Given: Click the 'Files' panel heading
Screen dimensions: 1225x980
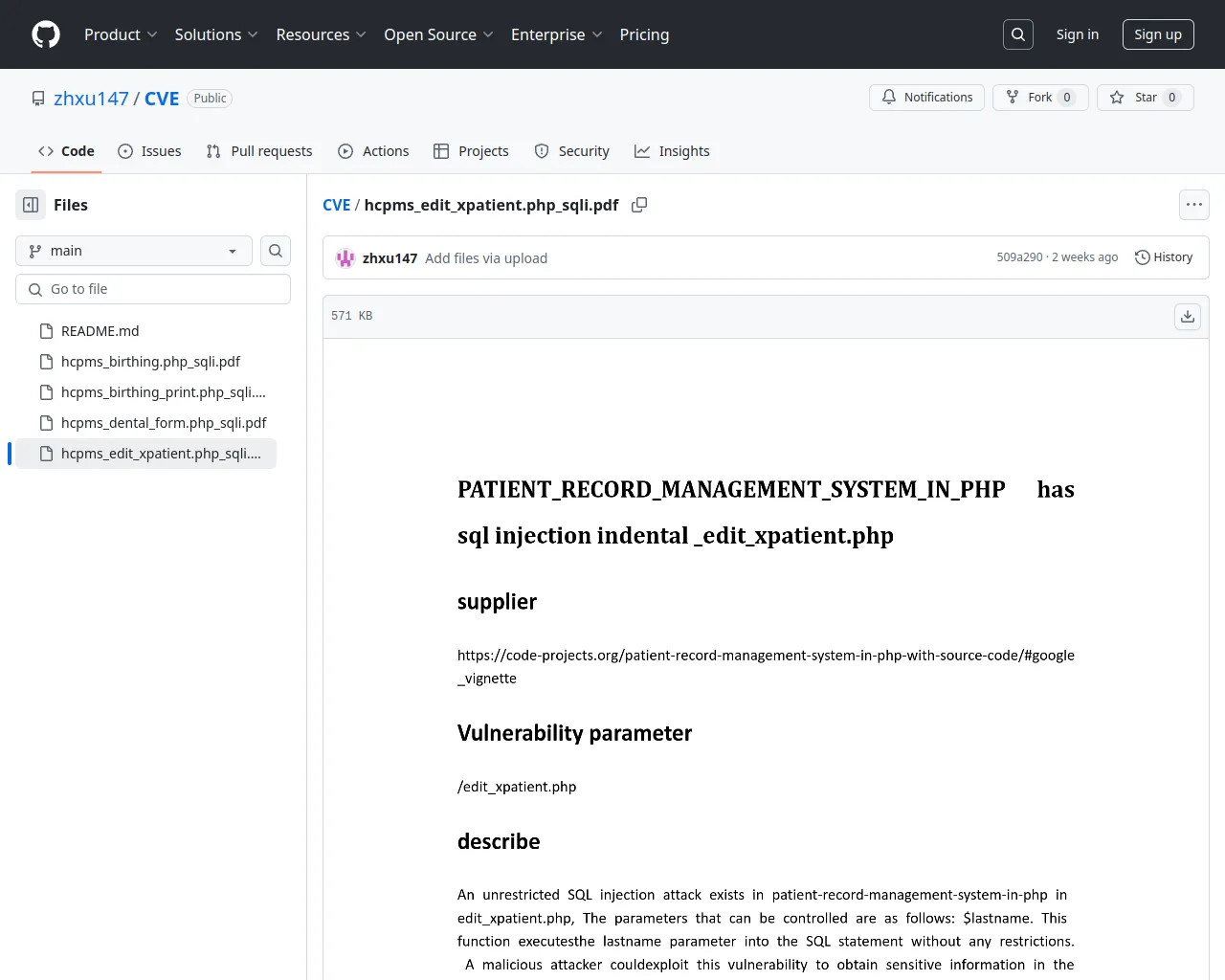Looking at the screenshot, I should pos(71,205).
